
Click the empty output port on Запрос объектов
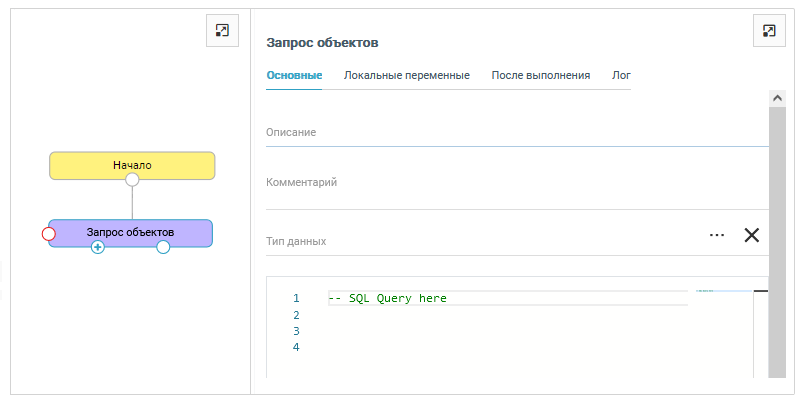[163, 247]
